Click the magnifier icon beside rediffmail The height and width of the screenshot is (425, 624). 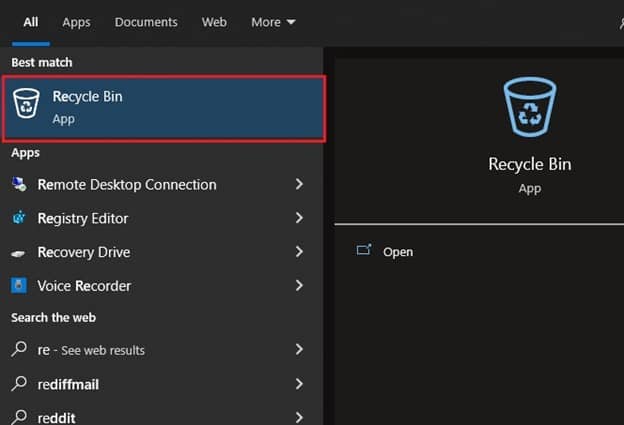tap(19, 384)
